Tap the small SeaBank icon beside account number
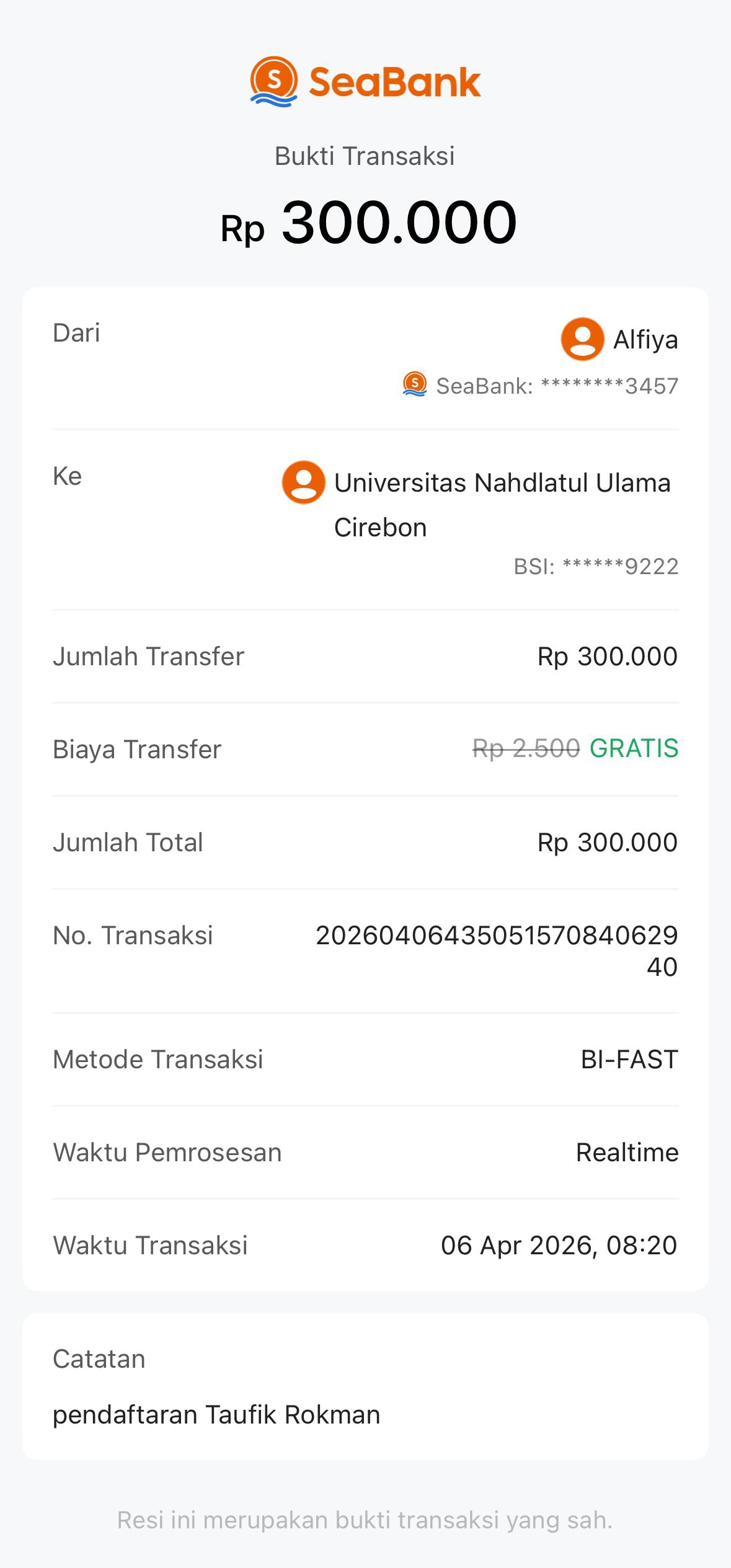 click(415, 384)
